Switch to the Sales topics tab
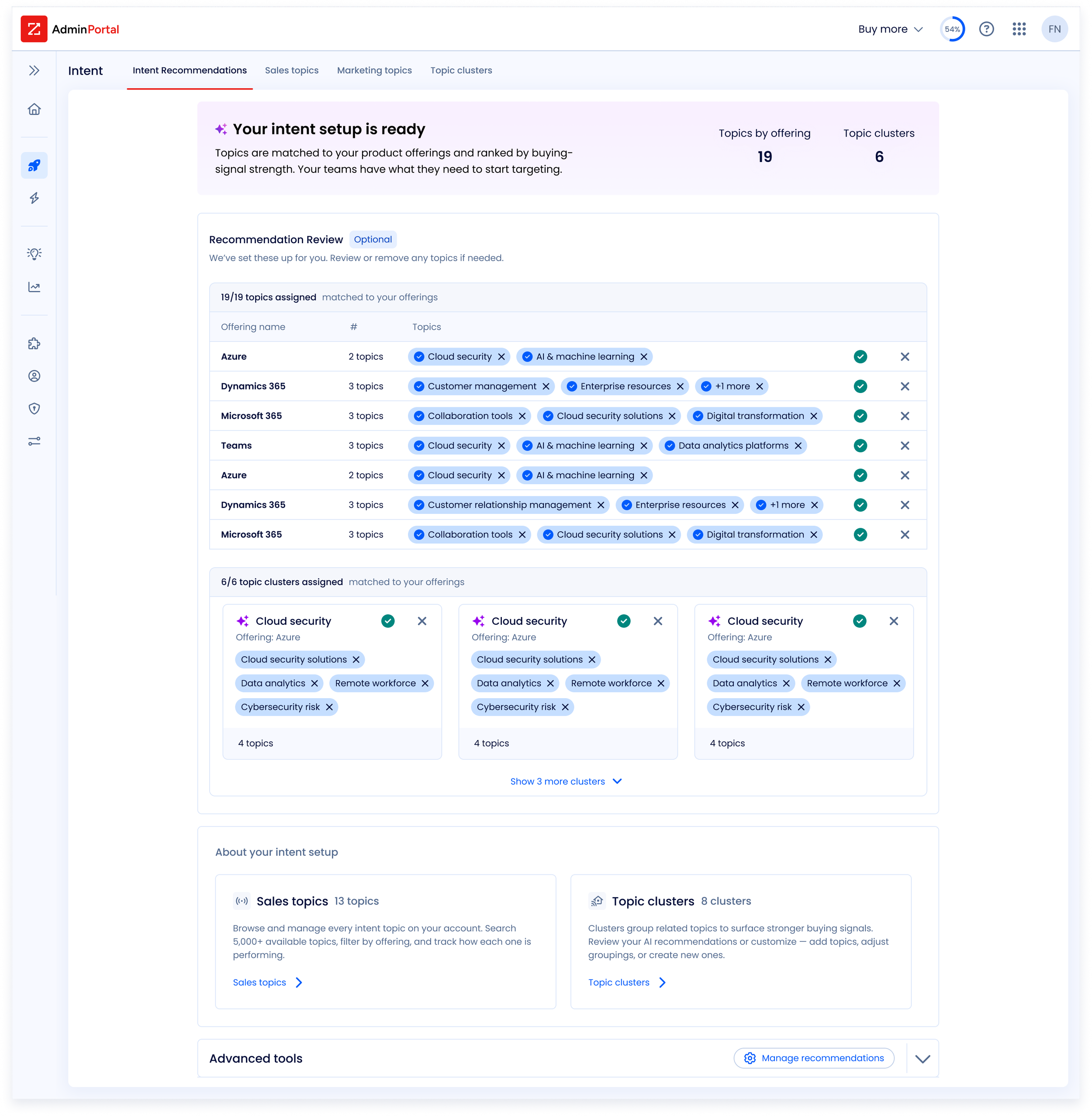 point(292,70)
